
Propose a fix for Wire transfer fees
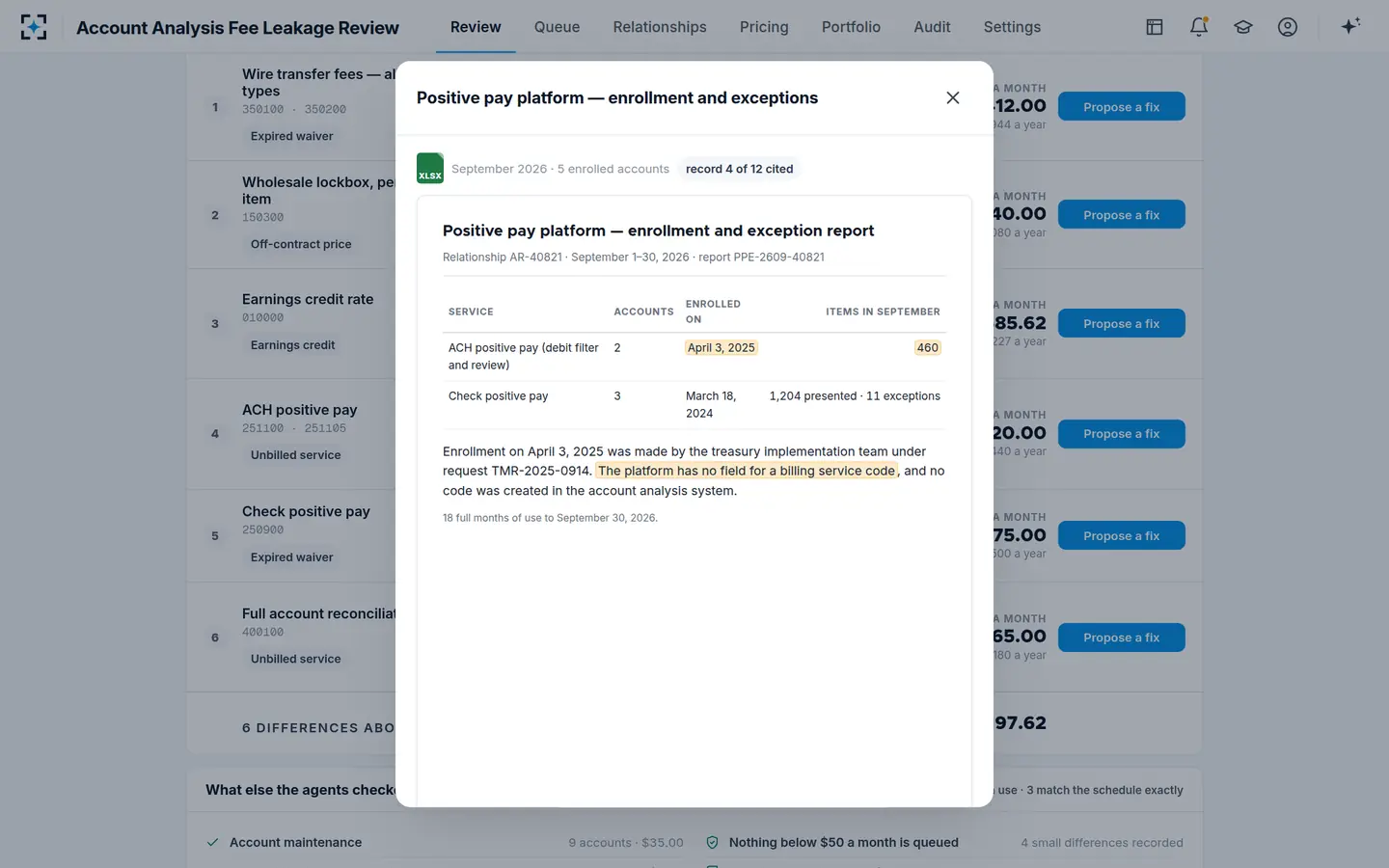1121,107
